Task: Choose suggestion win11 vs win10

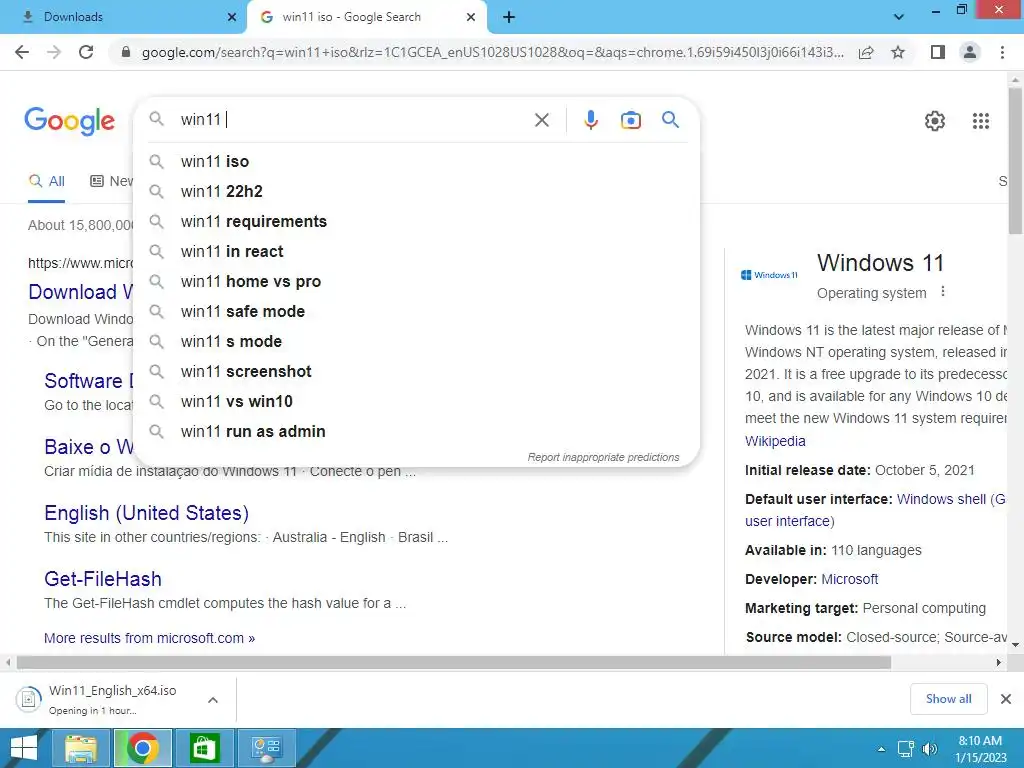Action: (x=416, y=402)
